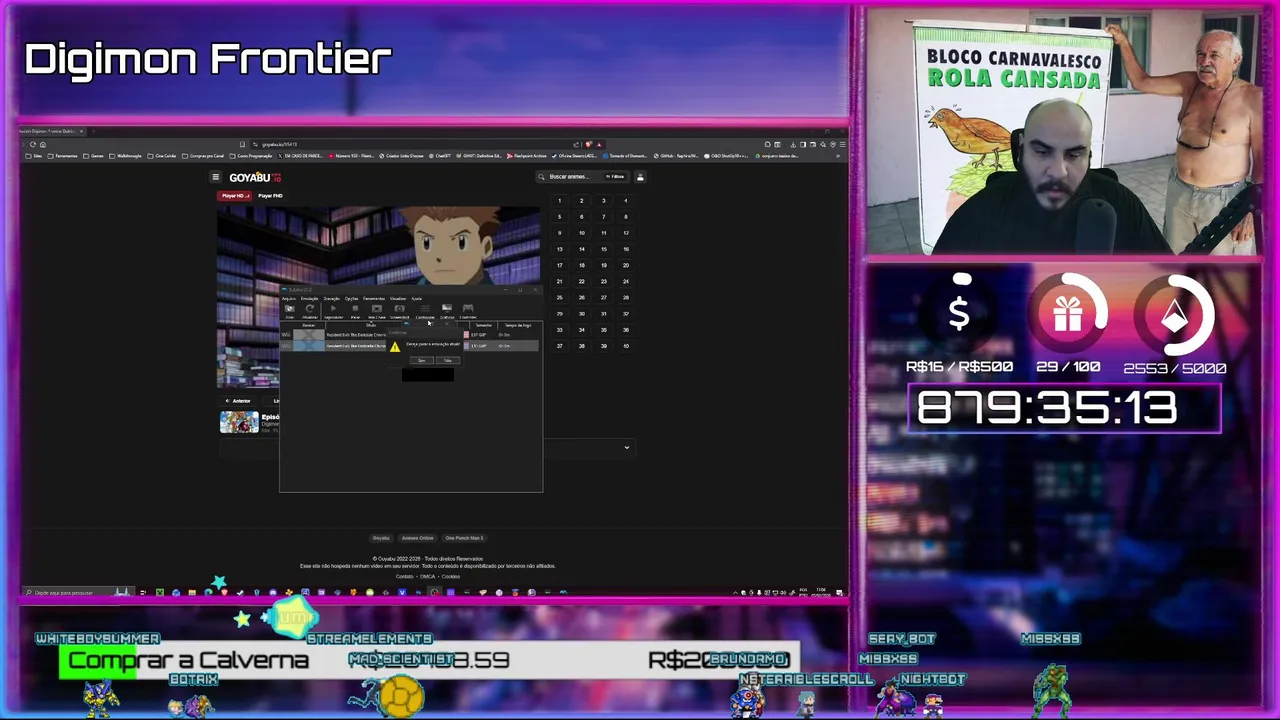Sort by Tempo de Jogo column header

point(518,325)
